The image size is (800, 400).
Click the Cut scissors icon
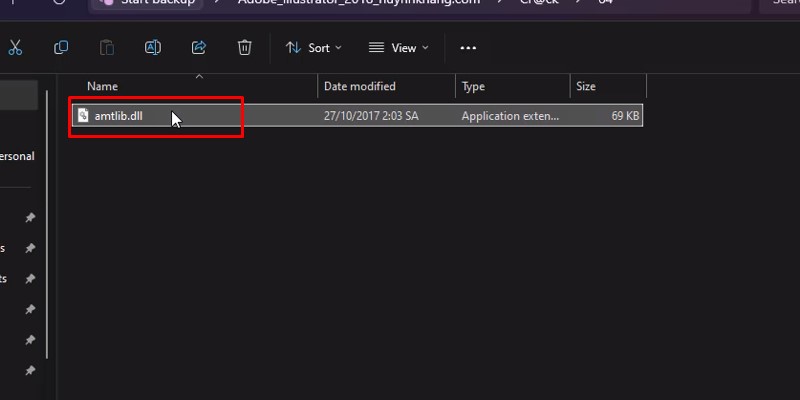[15, 48]
